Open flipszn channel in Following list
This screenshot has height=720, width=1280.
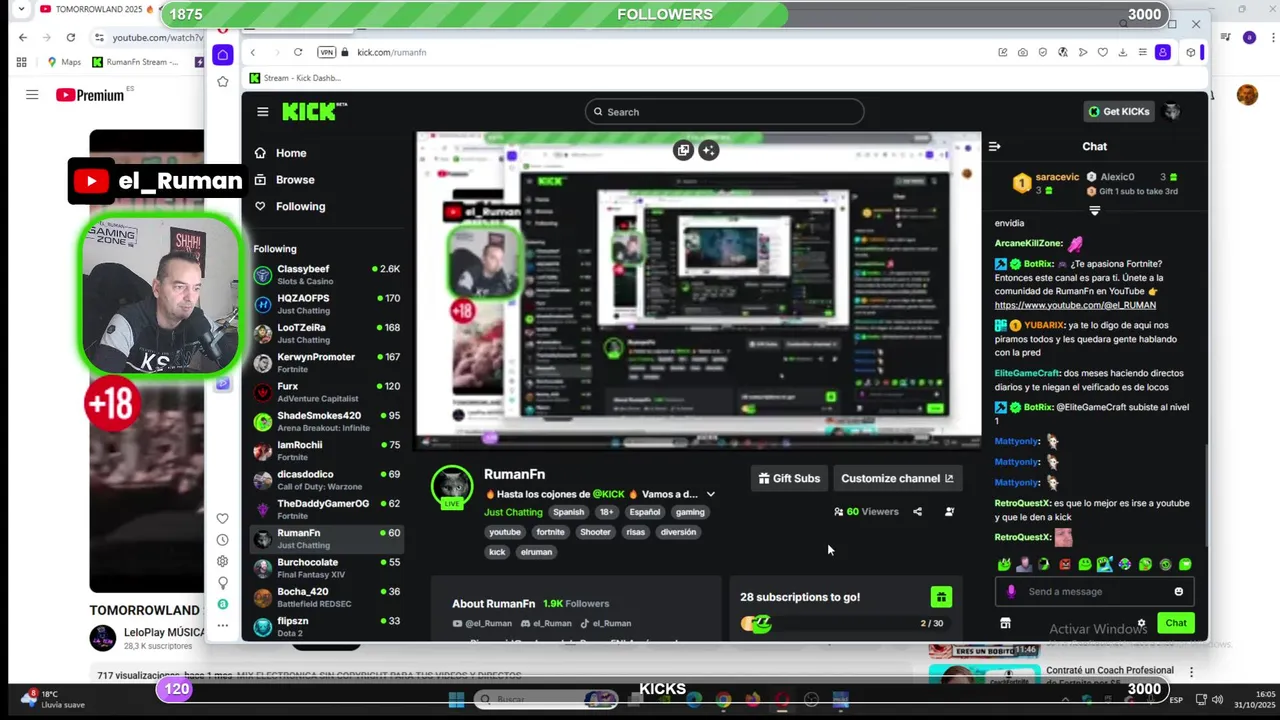pos(326,627)
